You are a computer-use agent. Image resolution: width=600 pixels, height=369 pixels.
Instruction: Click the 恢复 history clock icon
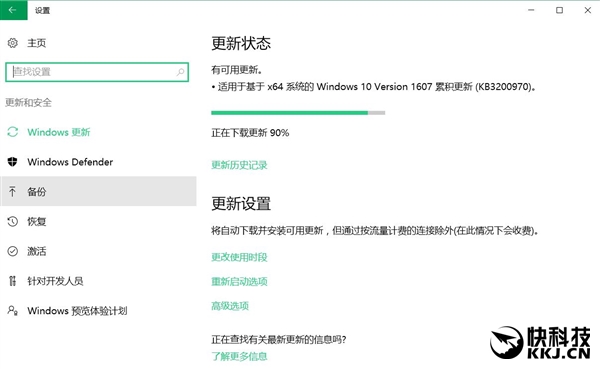tap(13, 221)
